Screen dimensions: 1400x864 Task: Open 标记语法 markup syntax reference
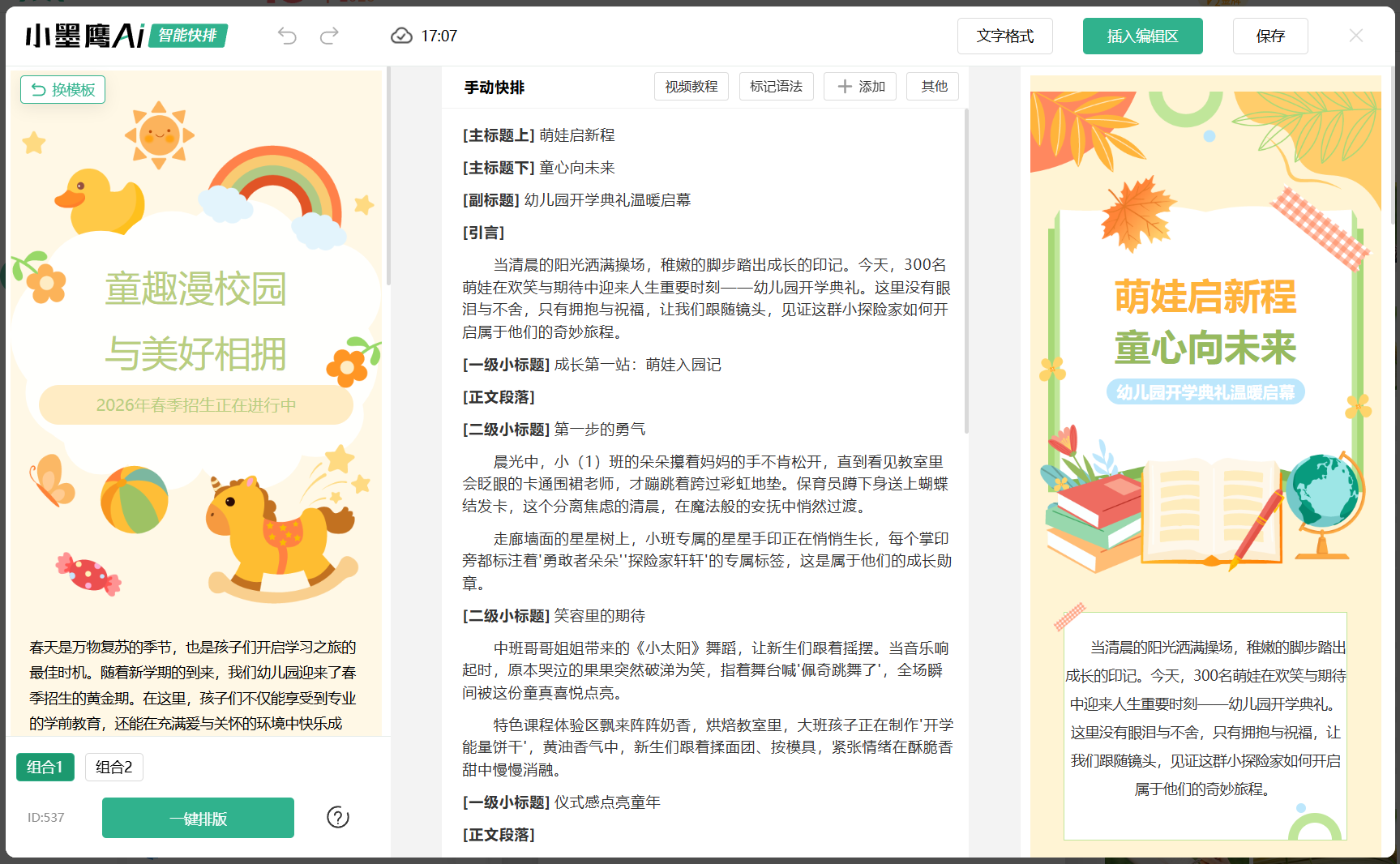pos(776,86)
